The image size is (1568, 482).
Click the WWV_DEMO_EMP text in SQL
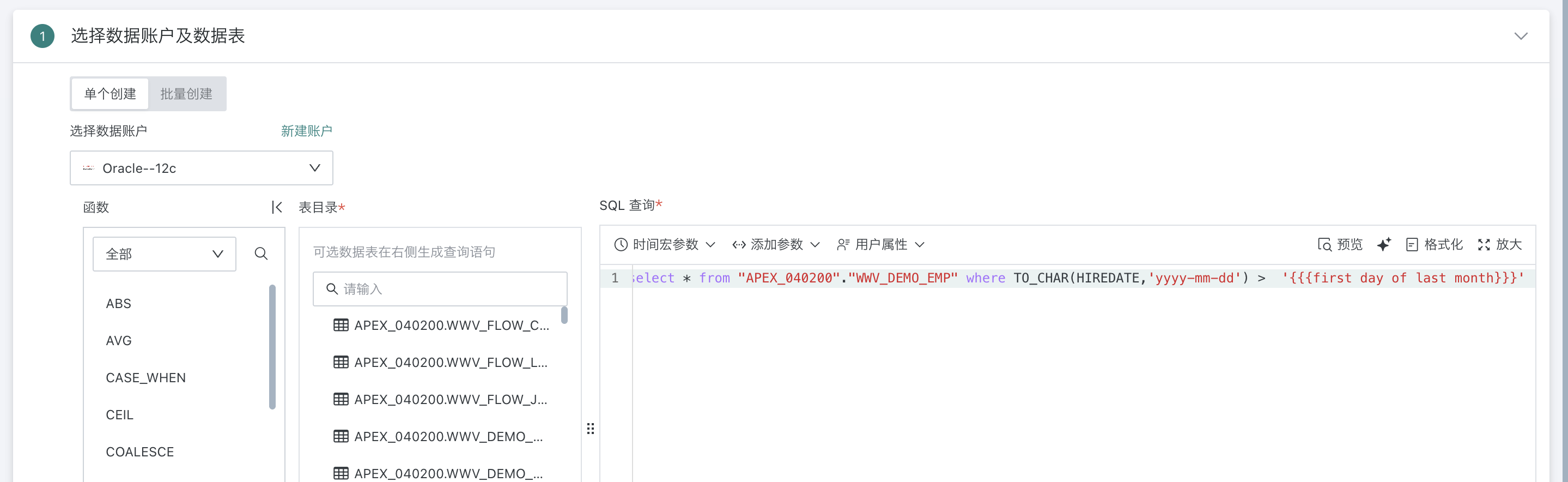point(903,279)
